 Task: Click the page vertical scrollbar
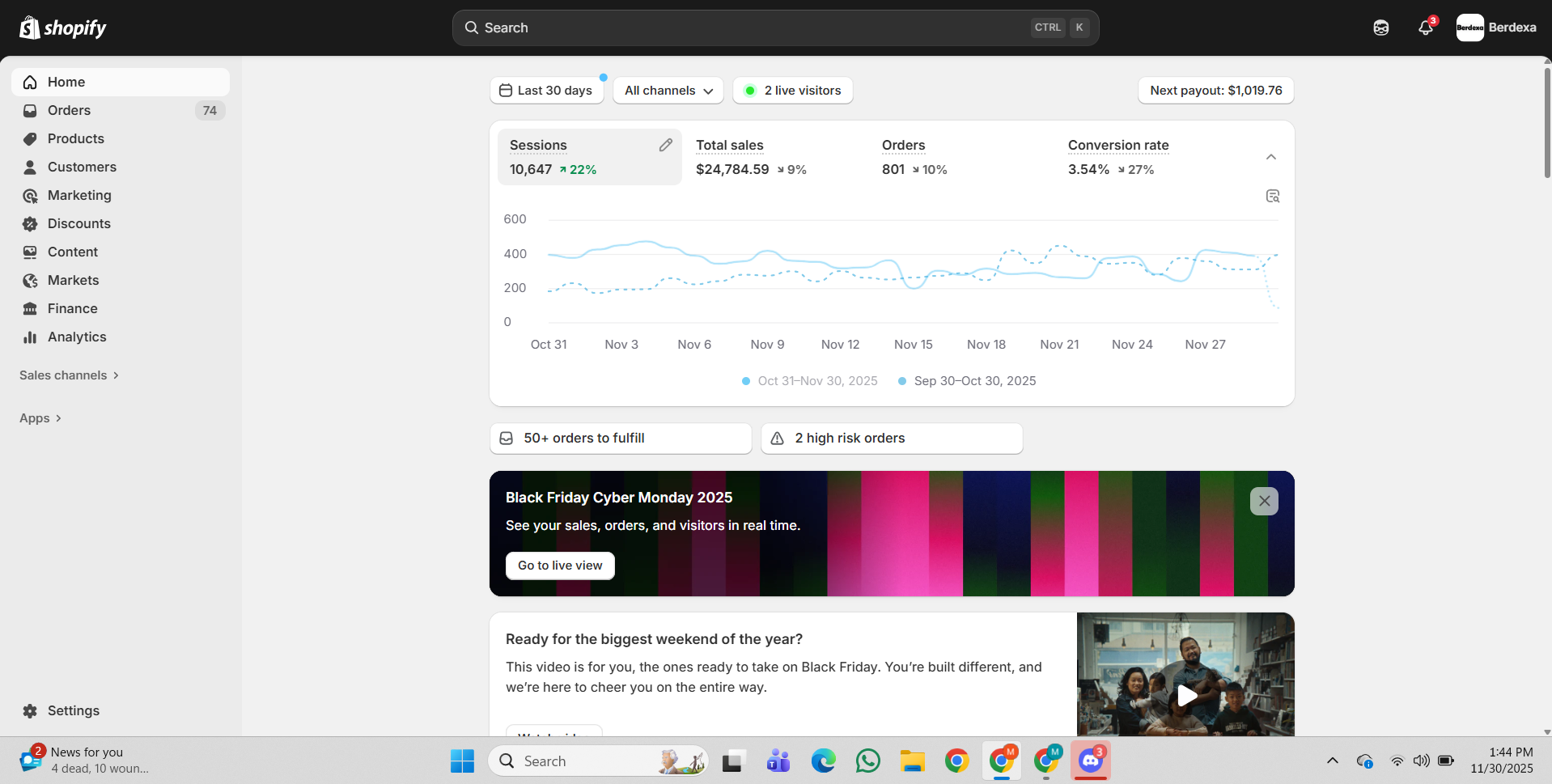1547,121
